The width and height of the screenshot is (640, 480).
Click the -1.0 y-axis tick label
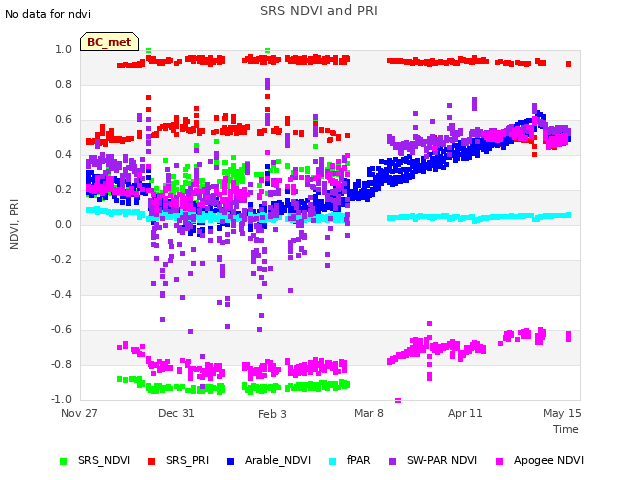point(61,399)
